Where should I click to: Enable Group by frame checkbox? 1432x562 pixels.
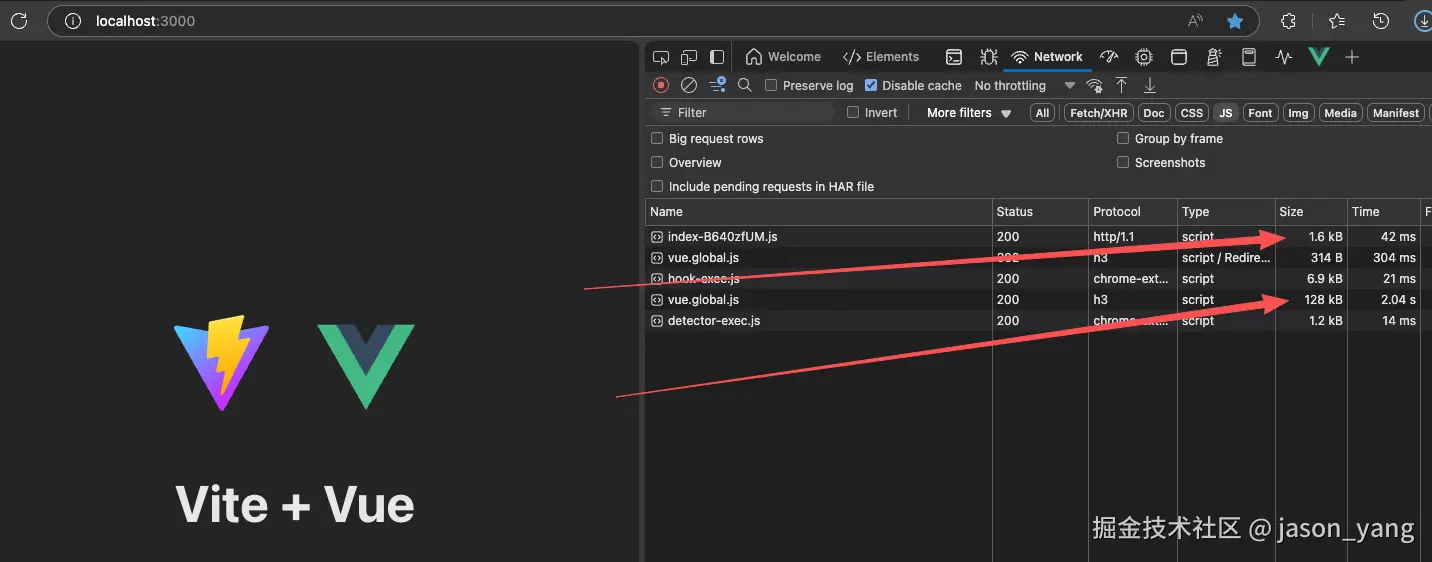(x=1123, y=139)
